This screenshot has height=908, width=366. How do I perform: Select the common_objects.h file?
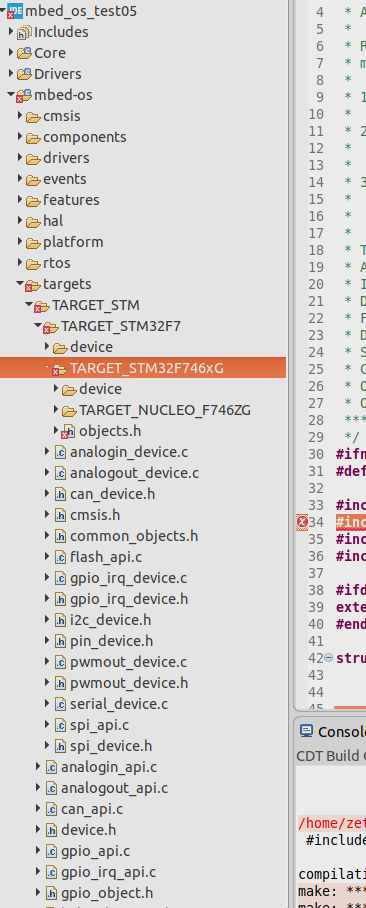pos(134,536)
